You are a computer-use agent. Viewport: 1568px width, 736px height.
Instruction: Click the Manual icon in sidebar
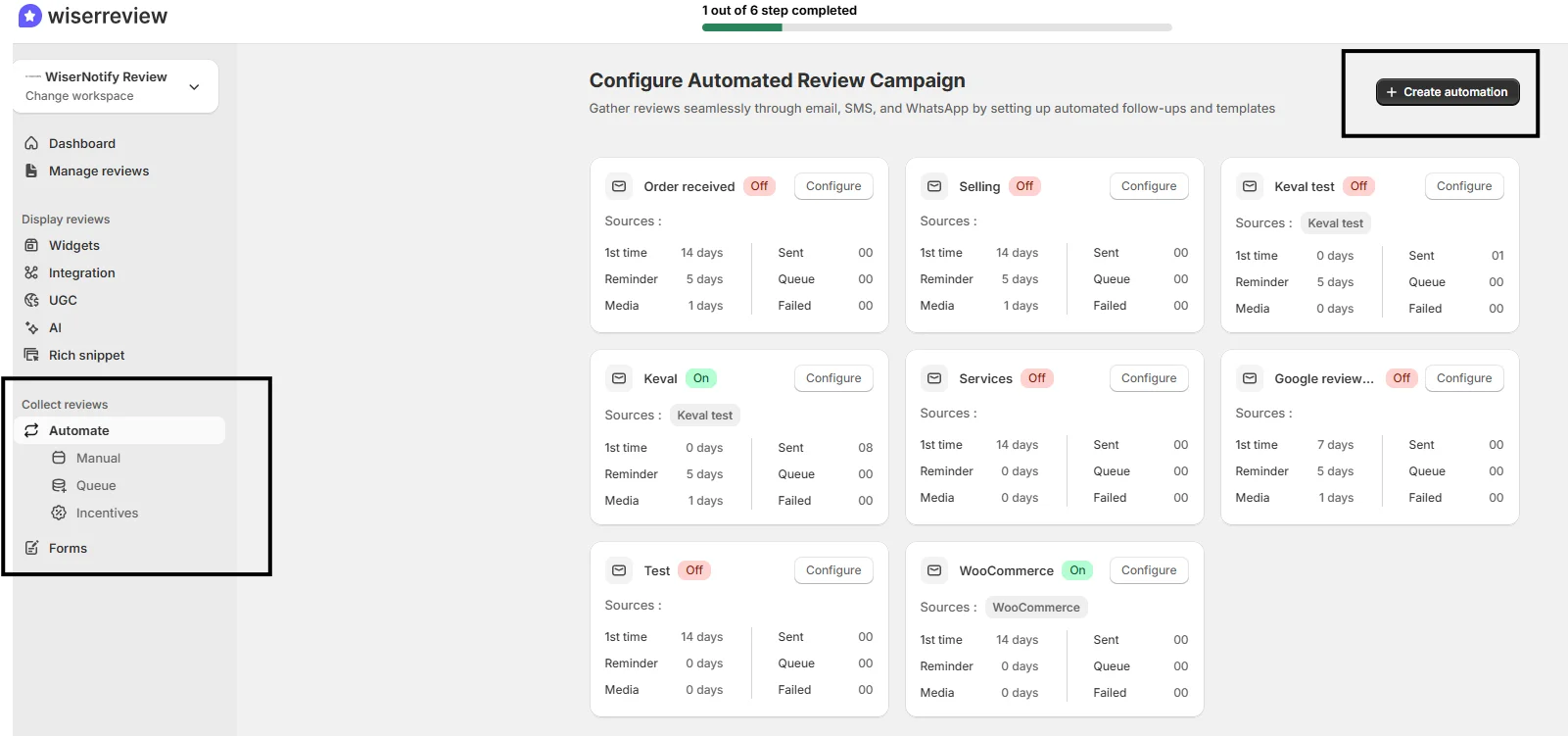click(59, 458)
